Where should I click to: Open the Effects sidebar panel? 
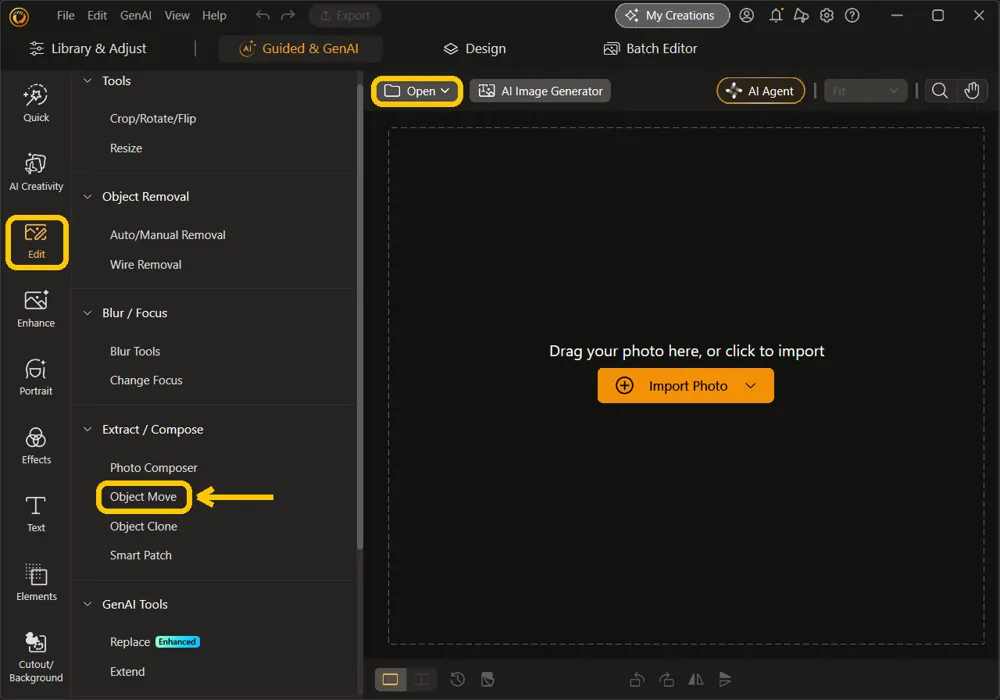(x=36, y=446)
